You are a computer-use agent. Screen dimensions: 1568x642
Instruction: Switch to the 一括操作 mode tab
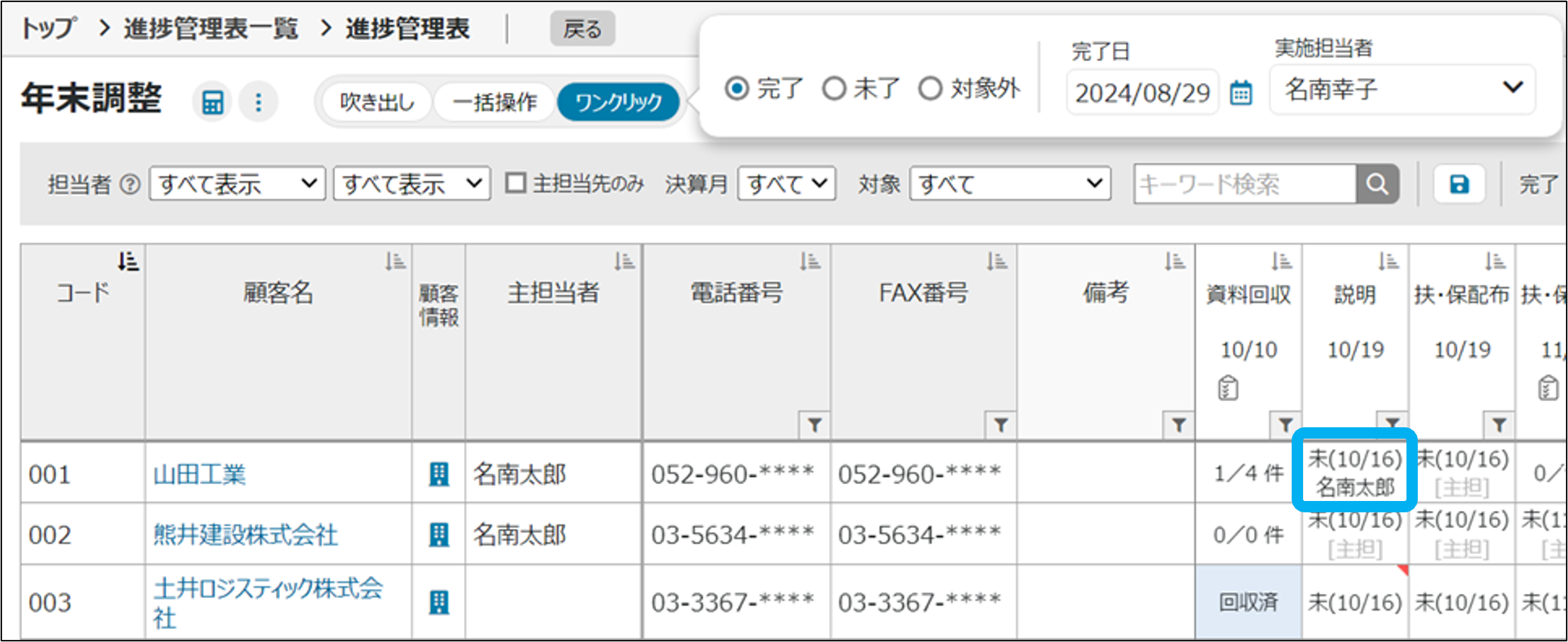pyautogui.click(x=495, y=102)
